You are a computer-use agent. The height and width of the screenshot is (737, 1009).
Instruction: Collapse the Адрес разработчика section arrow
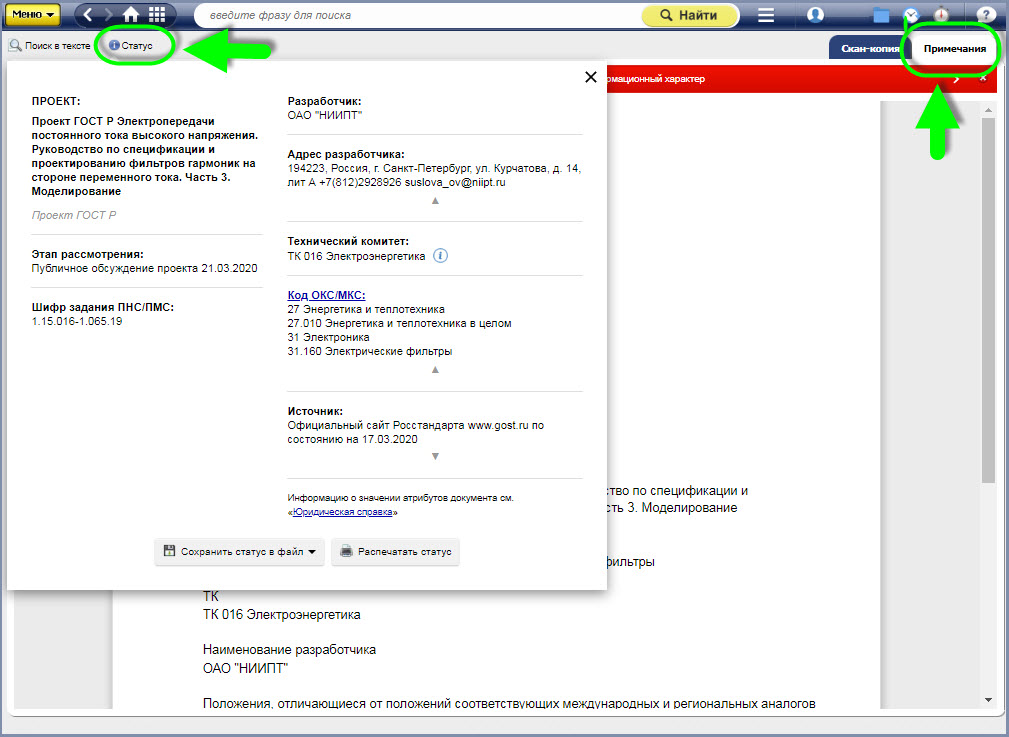click(434, 200)
